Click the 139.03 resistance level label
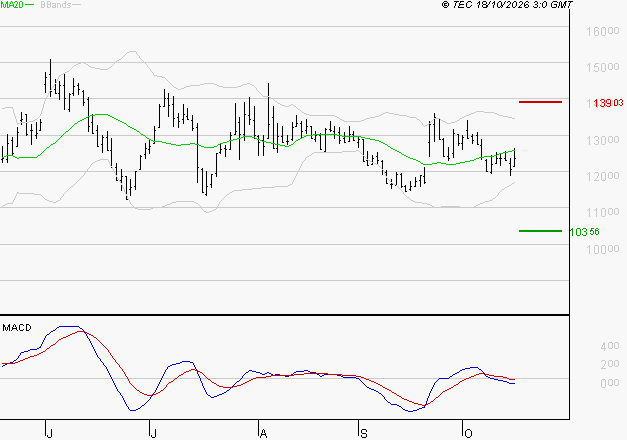The height and width of the screenshot is (440, 627). [x=608, y=103]
